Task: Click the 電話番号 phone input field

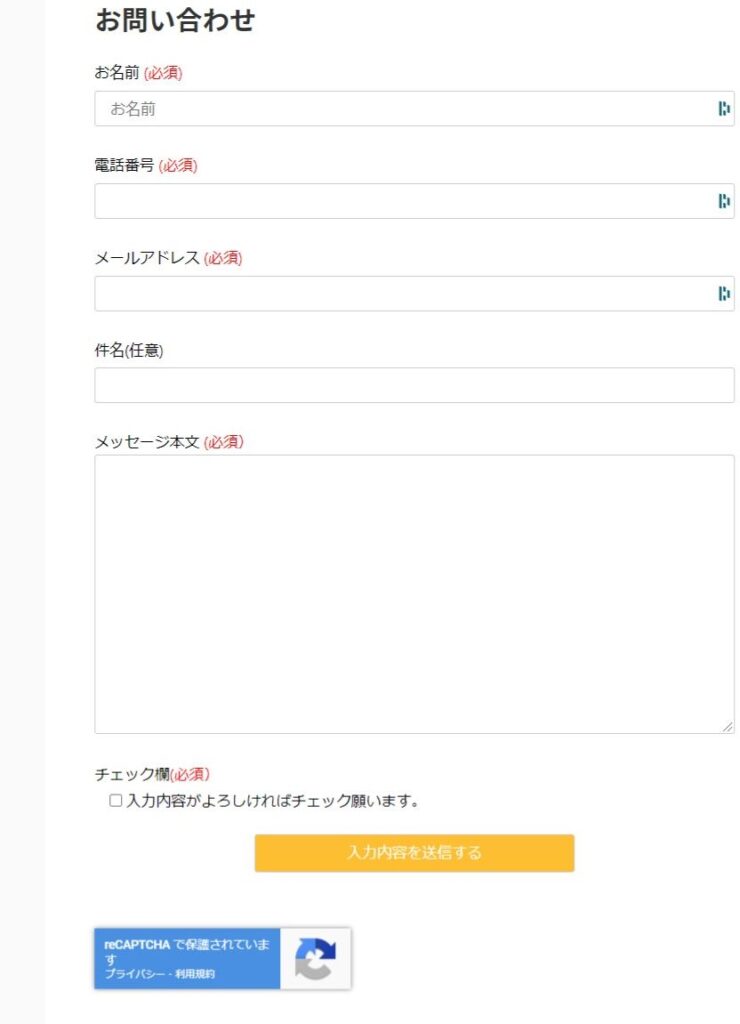Action: [x=400, y=199]
